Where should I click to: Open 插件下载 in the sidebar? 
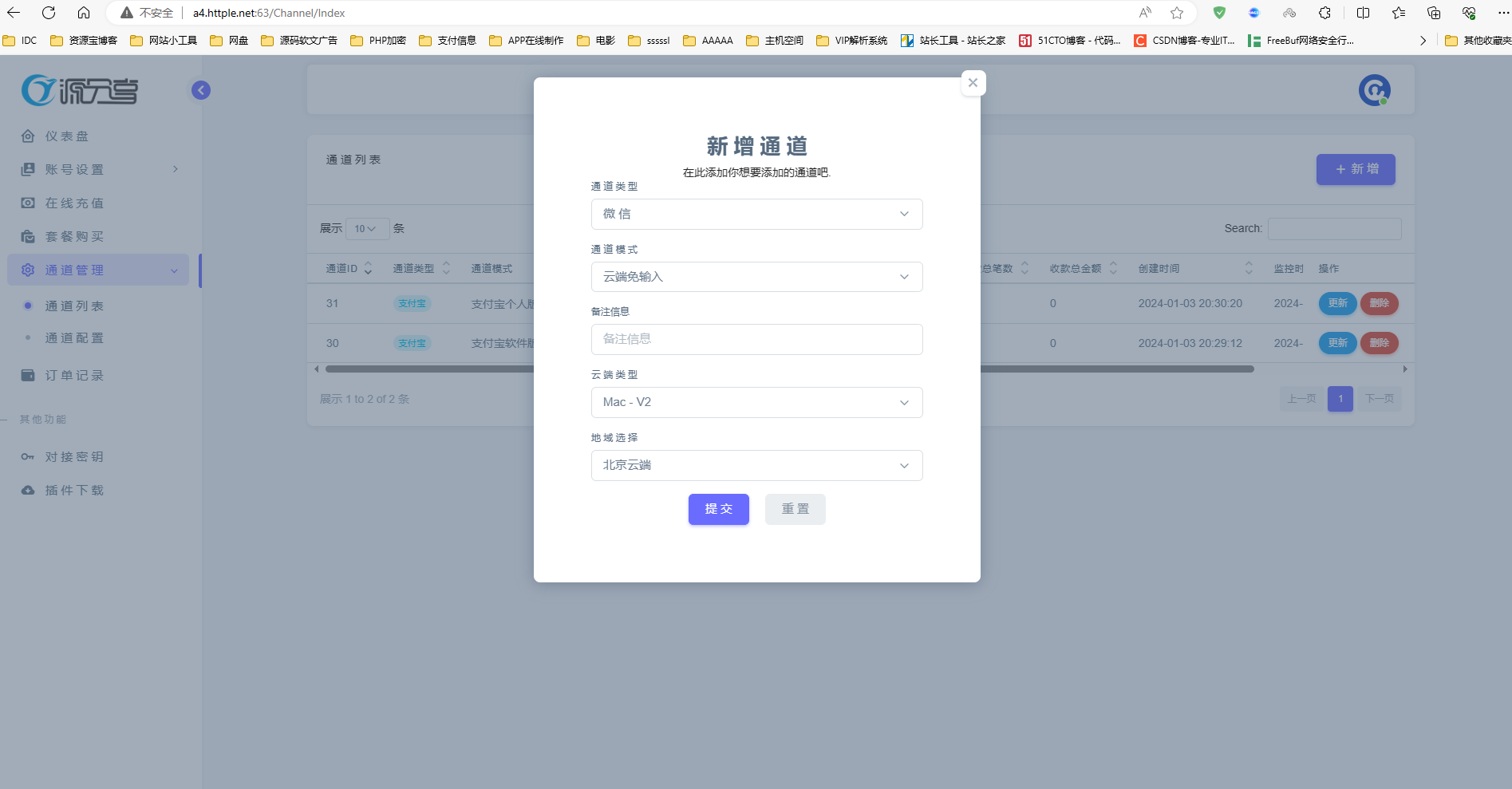(x=74, y=491)
